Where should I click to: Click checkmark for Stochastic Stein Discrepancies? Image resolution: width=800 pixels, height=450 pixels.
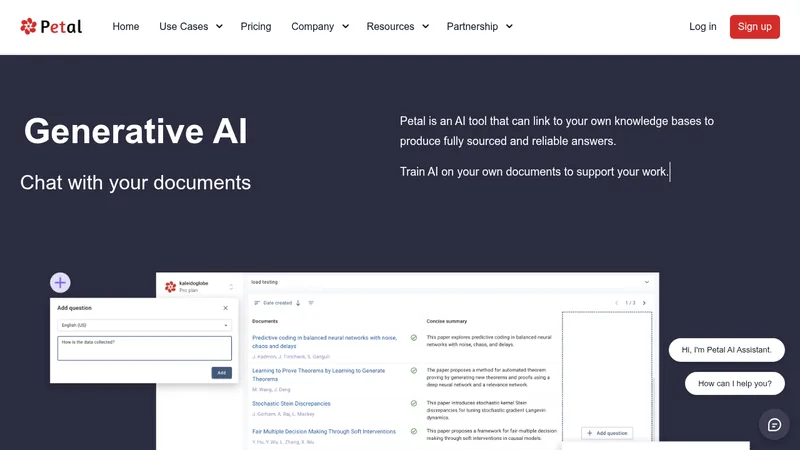[414, 404]
